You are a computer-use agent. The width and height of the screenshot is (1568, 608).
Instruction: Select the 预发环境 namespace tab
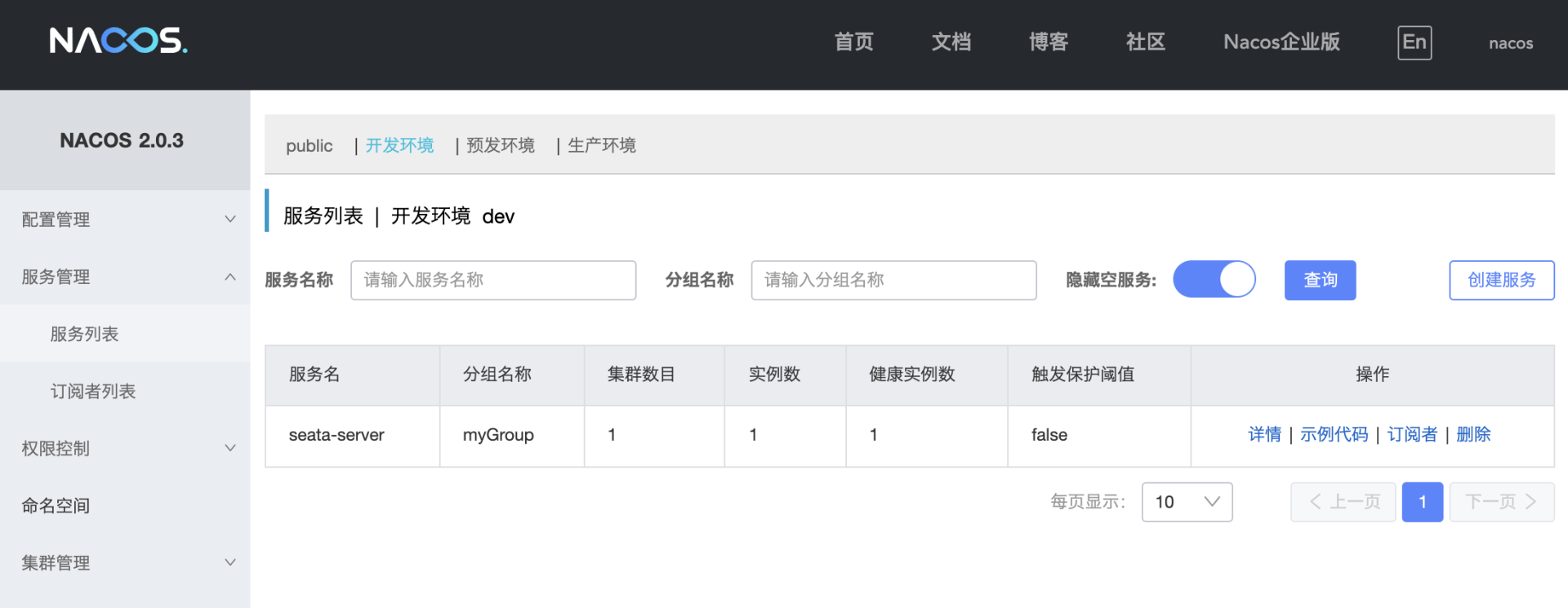[500, 145]
